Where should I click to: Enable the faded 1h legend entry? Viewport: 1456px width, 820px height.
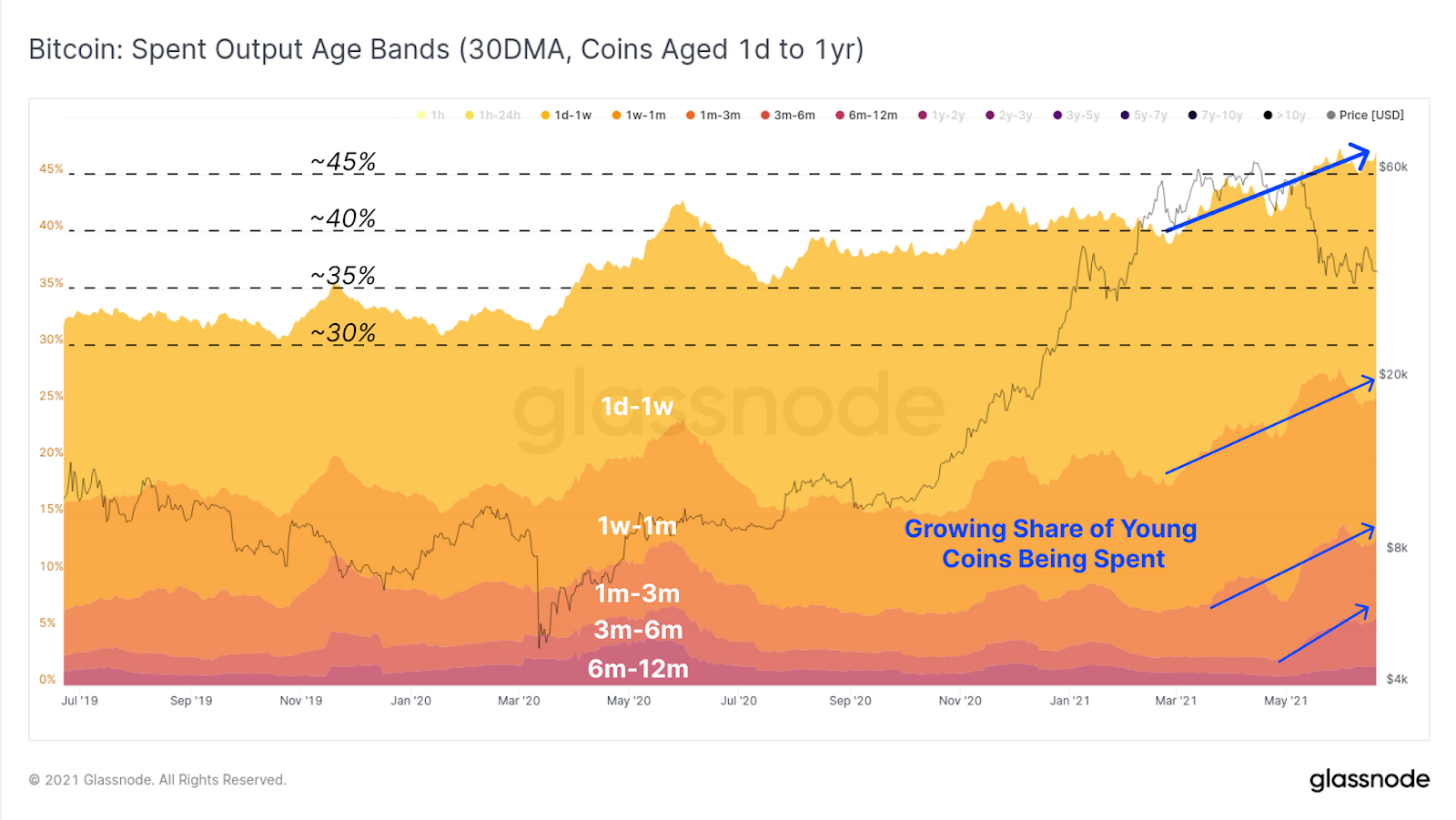[431, 116]
